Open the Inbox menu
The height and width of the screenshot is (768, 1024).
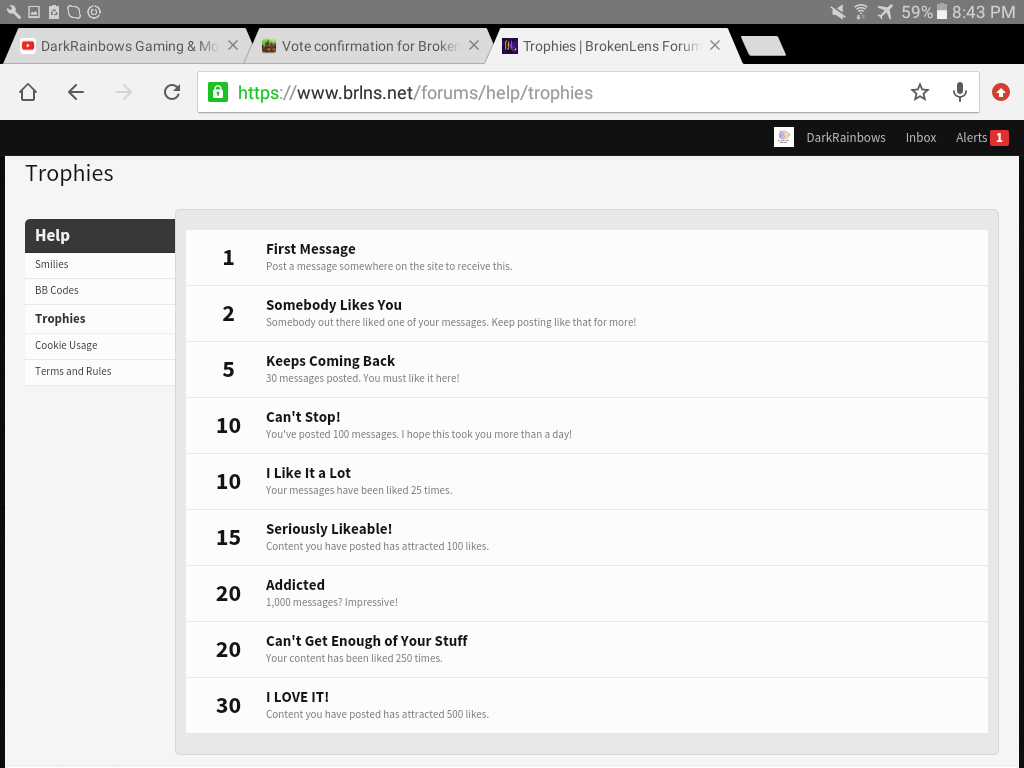[x=921, y=137]
